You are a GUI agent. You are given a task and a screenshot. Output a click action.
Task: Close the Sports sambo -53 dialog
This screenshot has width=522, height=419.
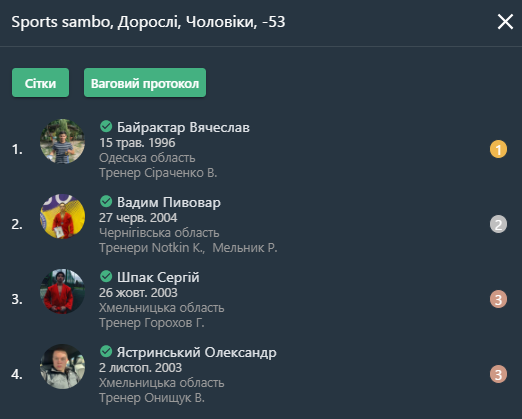click(x=505, y=22)
